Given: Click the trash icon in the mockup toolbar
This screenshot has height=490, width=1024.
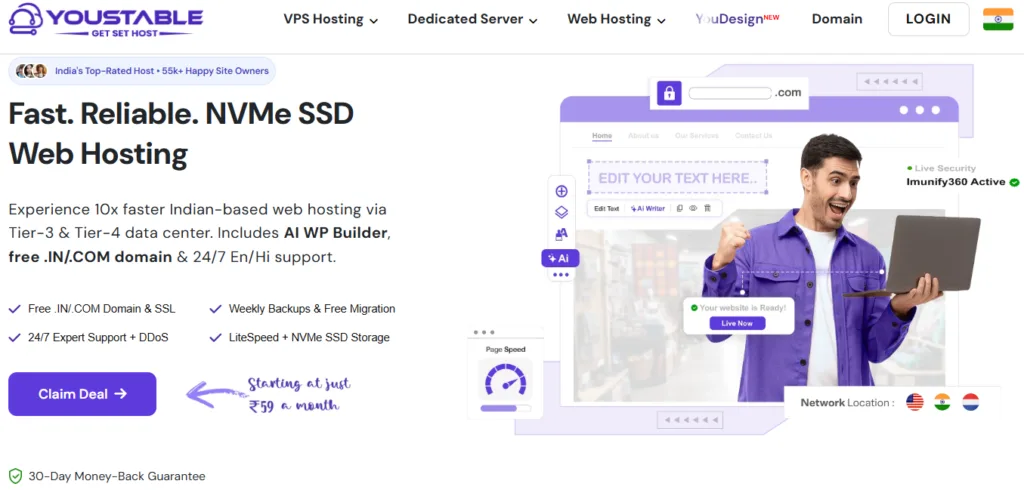Looking at the screenshot, I should [x=707, y=208].
